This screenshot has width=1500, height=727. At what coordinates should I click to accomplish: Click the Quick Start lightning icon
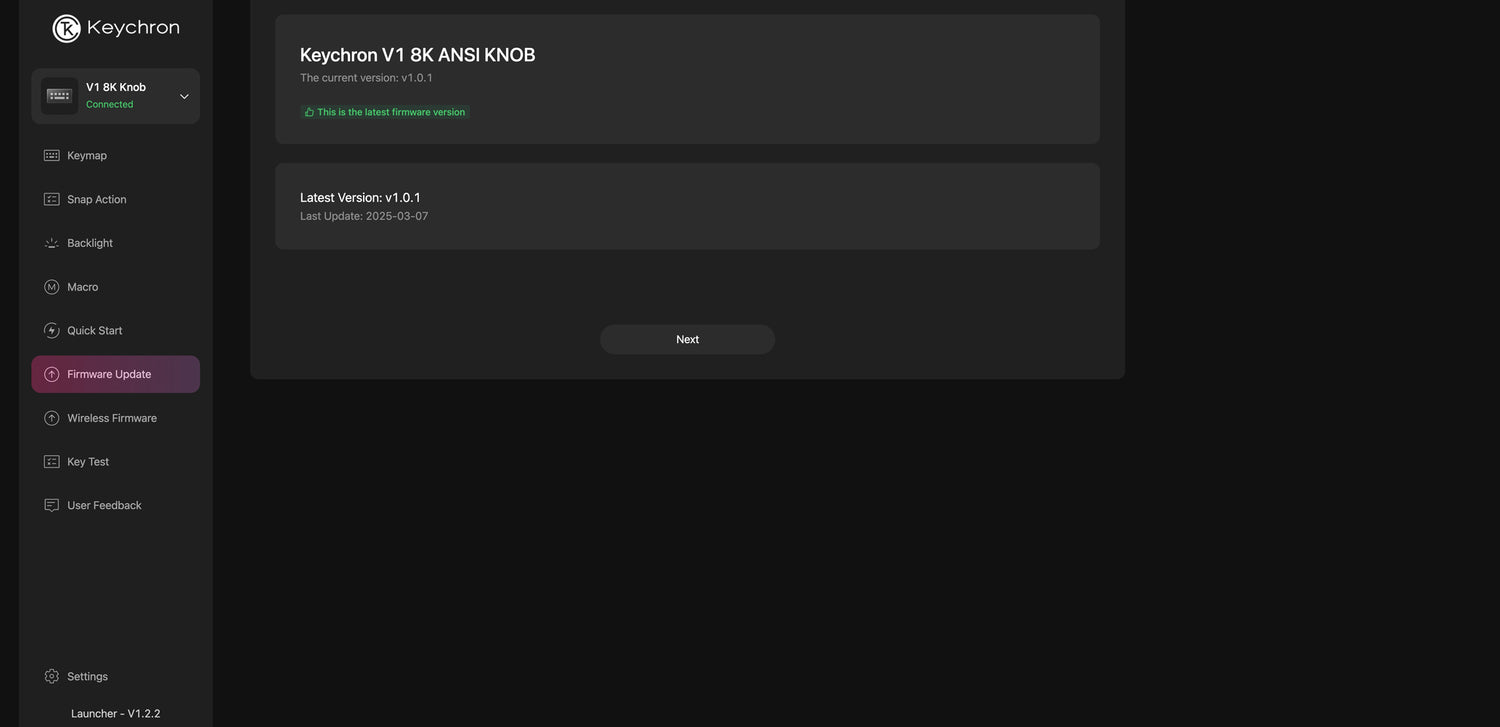coord(51,330)
